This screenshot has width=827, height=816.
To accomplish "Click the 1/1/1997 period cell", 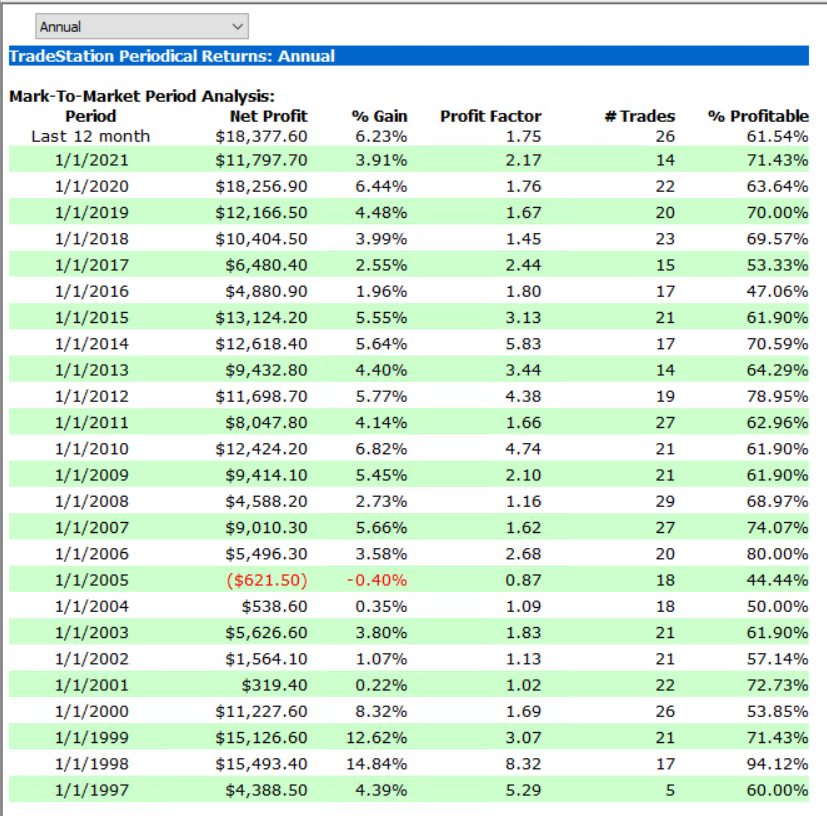I will coord(90,790).
